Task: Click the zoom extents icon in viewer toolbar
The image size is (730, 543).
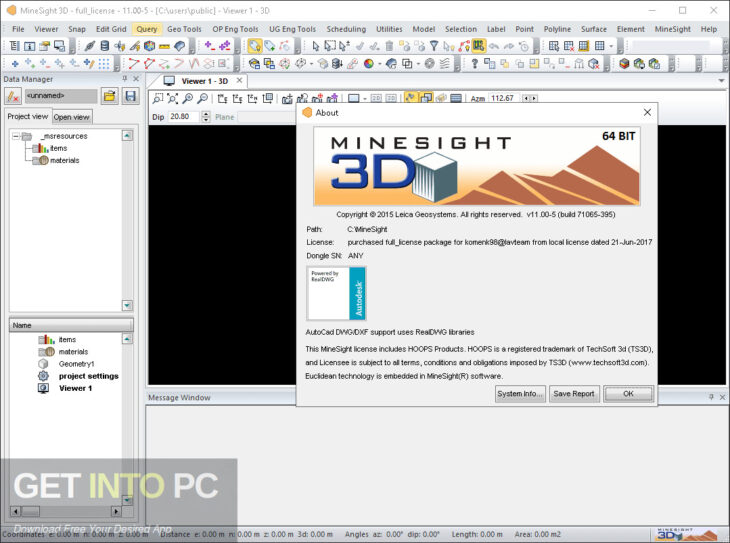Action: point(173,98)
